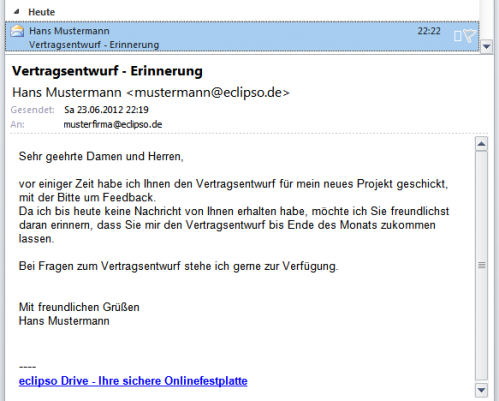Click the 'An:' label
The image size is (499, 401).
(17, 124)
